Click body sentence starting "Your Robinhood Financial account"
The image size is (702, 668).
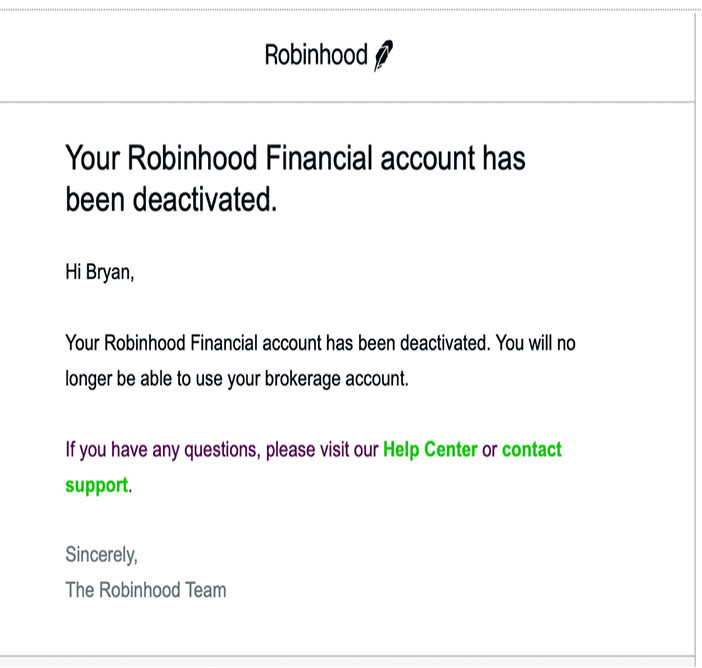[320, 343]
